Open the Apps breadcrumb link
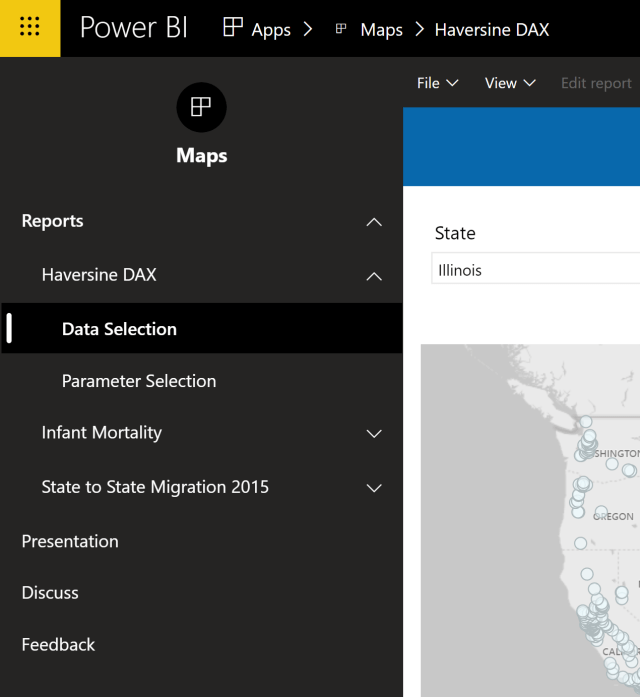640x697 pixels. pyautogui.click(x=270, y=29)
